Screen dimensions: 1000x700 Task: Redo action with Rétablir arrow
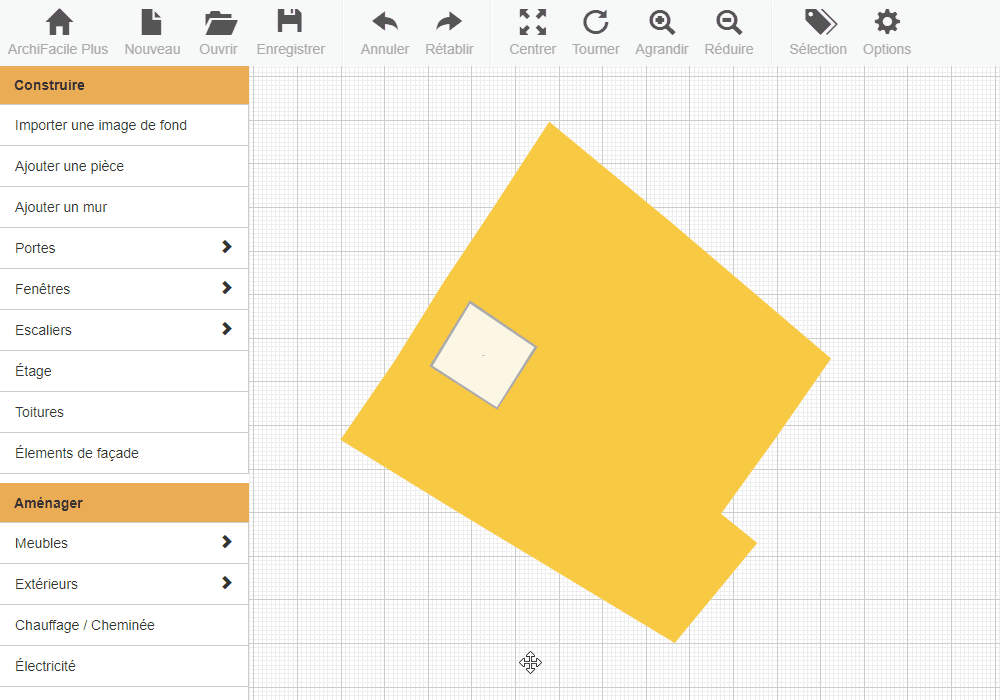pos(449,23)
